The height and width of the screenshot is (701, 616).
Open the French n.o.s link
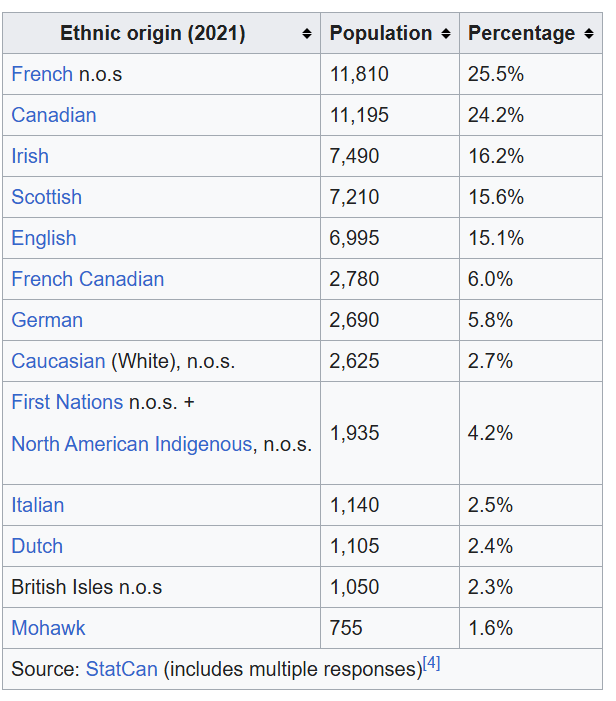42,74
